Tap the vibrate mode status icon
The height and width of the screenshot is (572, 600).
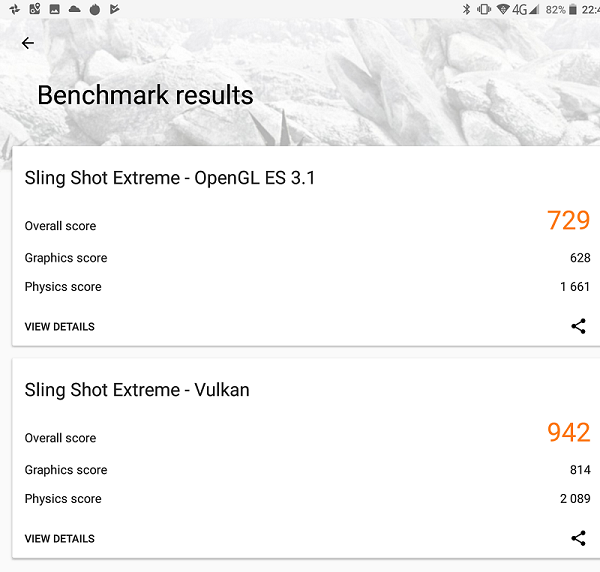click(x=484, y=9)
